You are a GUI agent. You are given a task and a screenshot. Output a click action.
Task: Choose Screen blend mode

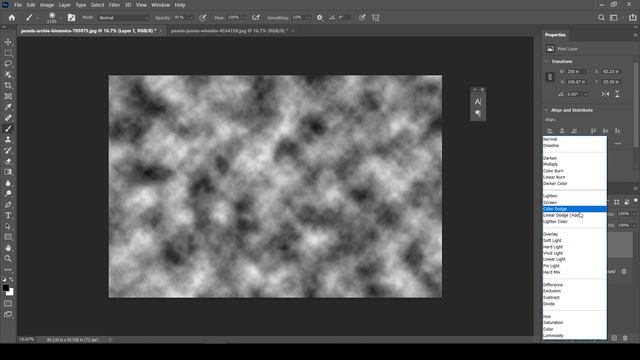point(574,202)
